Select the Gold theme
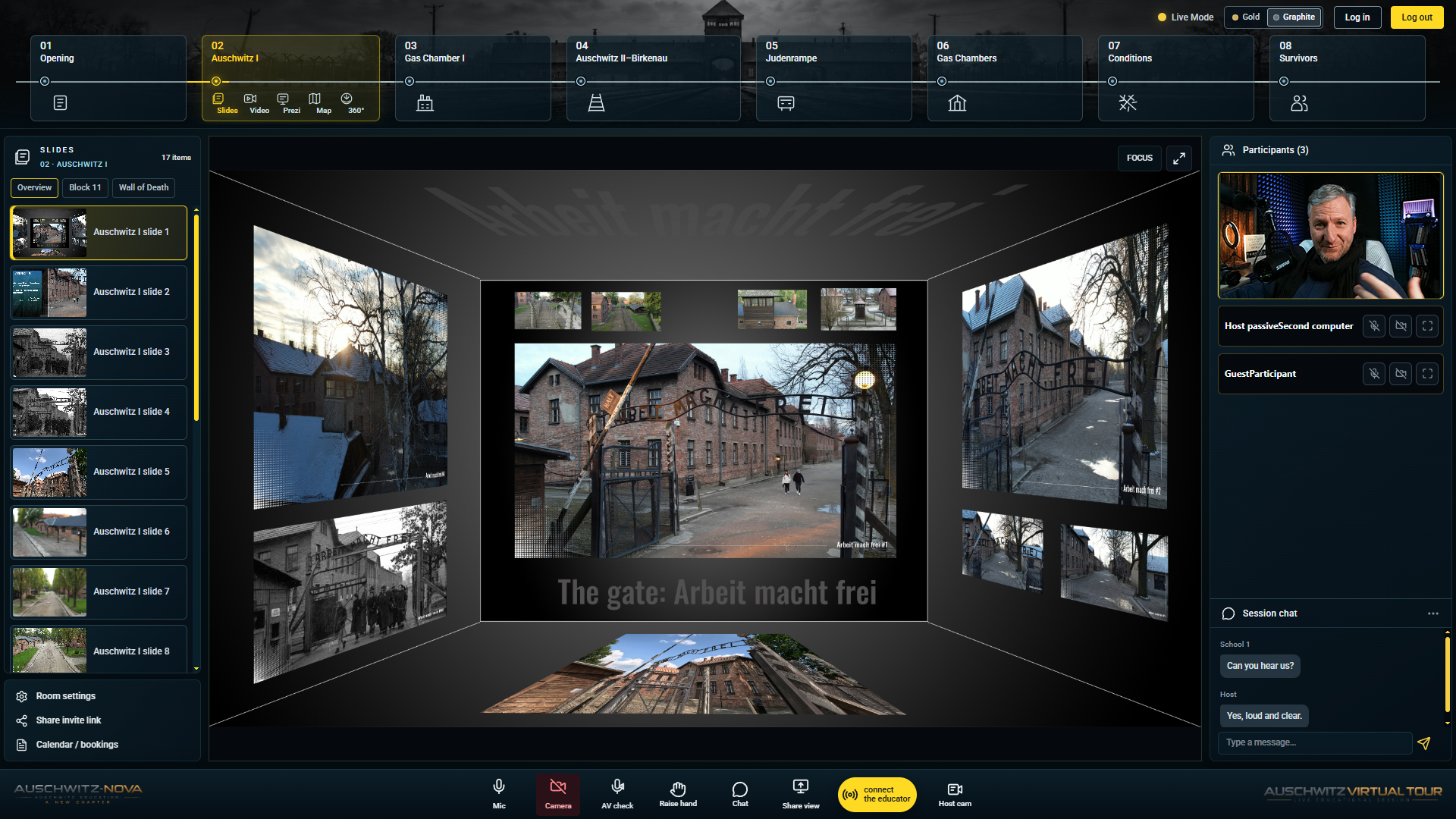1456x819 pixels. point(1246,17)
